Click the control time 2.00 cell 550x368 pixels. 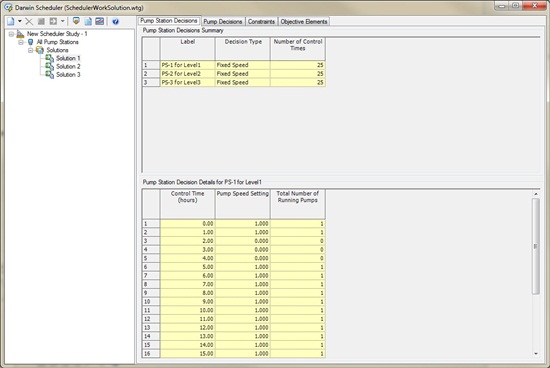[x=188, y=241]
